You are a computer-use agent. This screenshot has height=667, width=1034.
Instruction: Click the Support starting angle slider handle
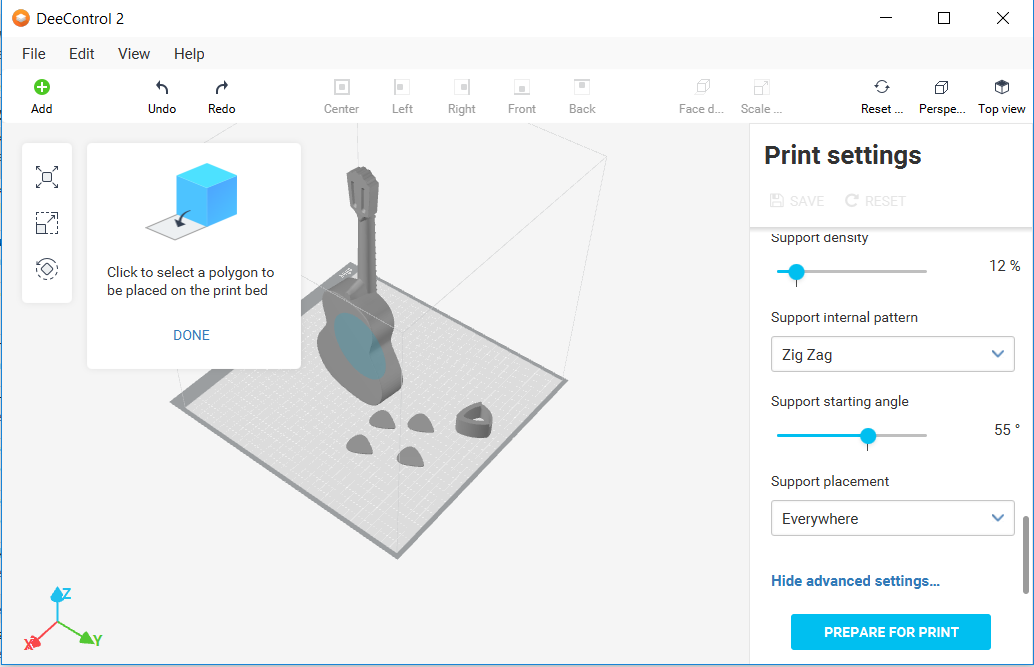(868, 435)
